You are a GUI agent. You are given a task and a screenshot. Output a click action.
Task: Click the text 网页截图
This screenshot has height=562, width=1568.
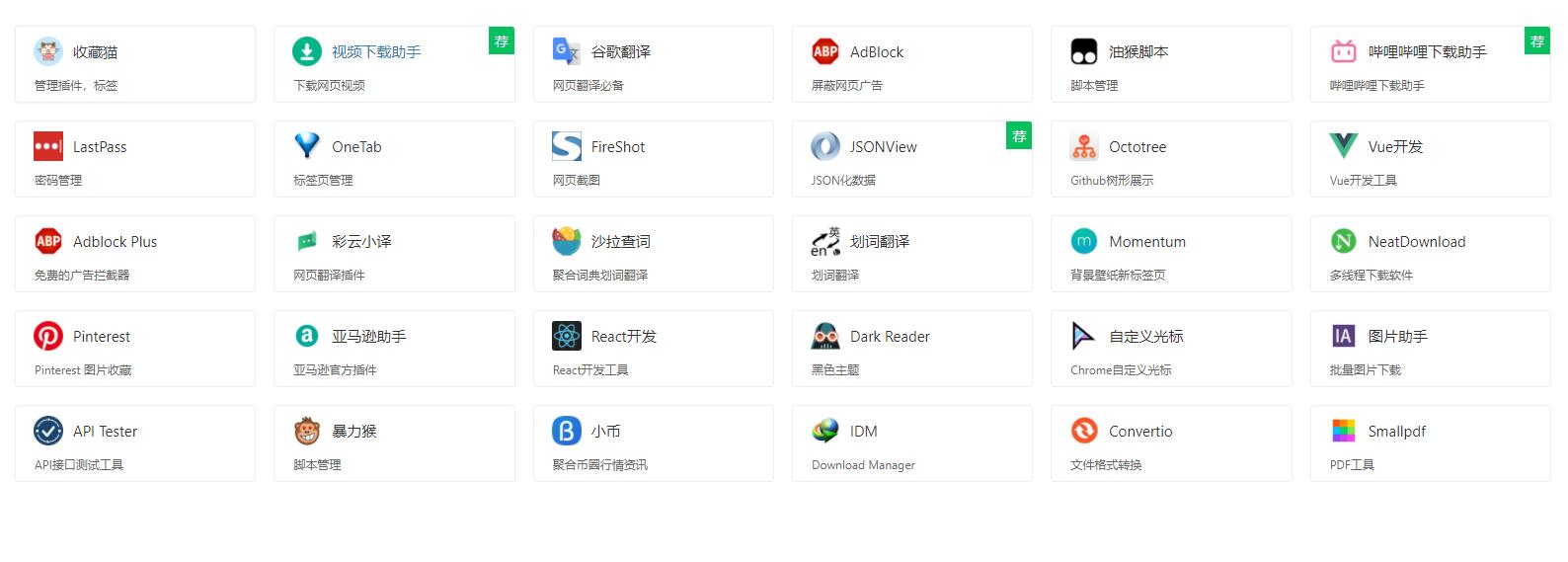click(577, 180)
